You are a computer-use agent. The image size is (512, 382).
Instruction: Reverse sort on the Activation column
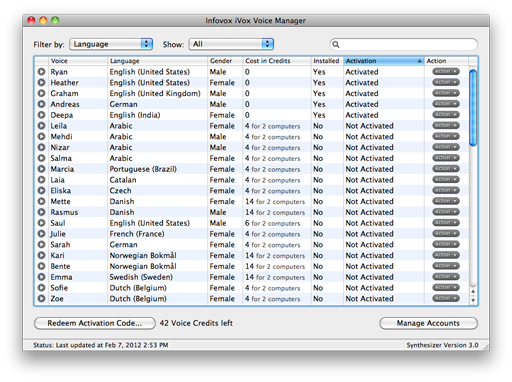(384, 61)
